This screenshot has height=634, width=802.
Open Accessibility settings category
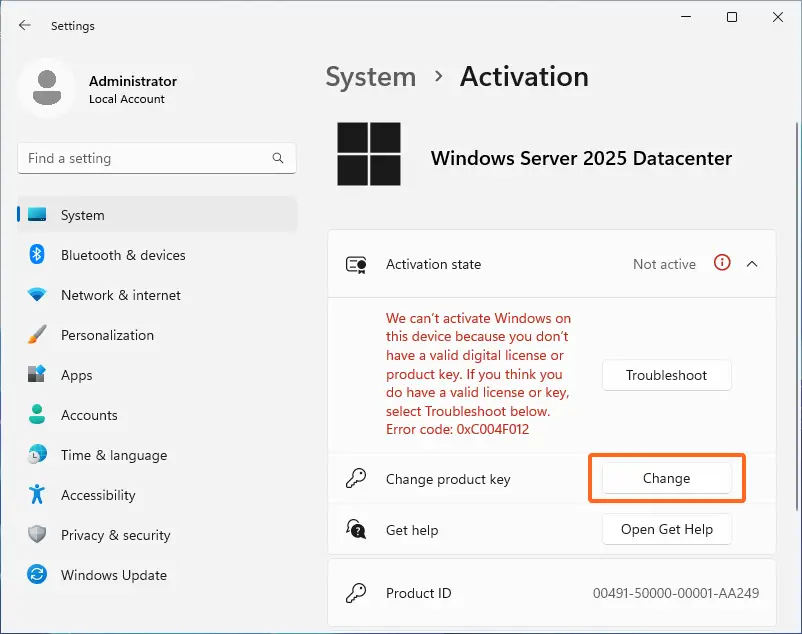point(157,494)
